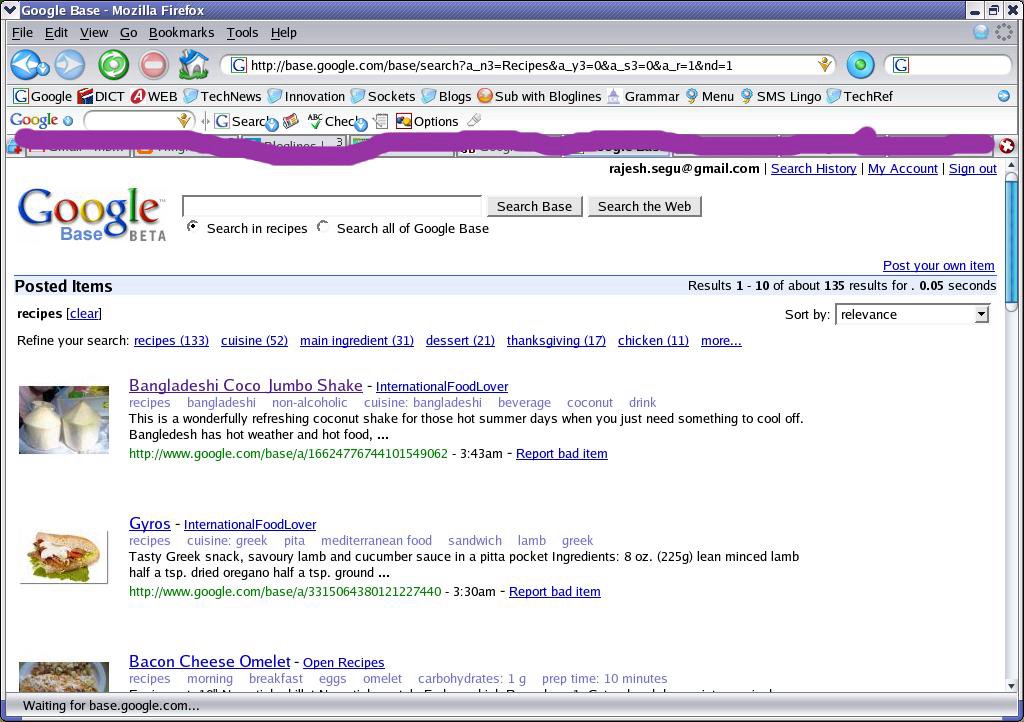1024x722 pixels.
Task: Refine search by thanksgiving (17)
Action: pyautogui.click(x=556, y=340)
